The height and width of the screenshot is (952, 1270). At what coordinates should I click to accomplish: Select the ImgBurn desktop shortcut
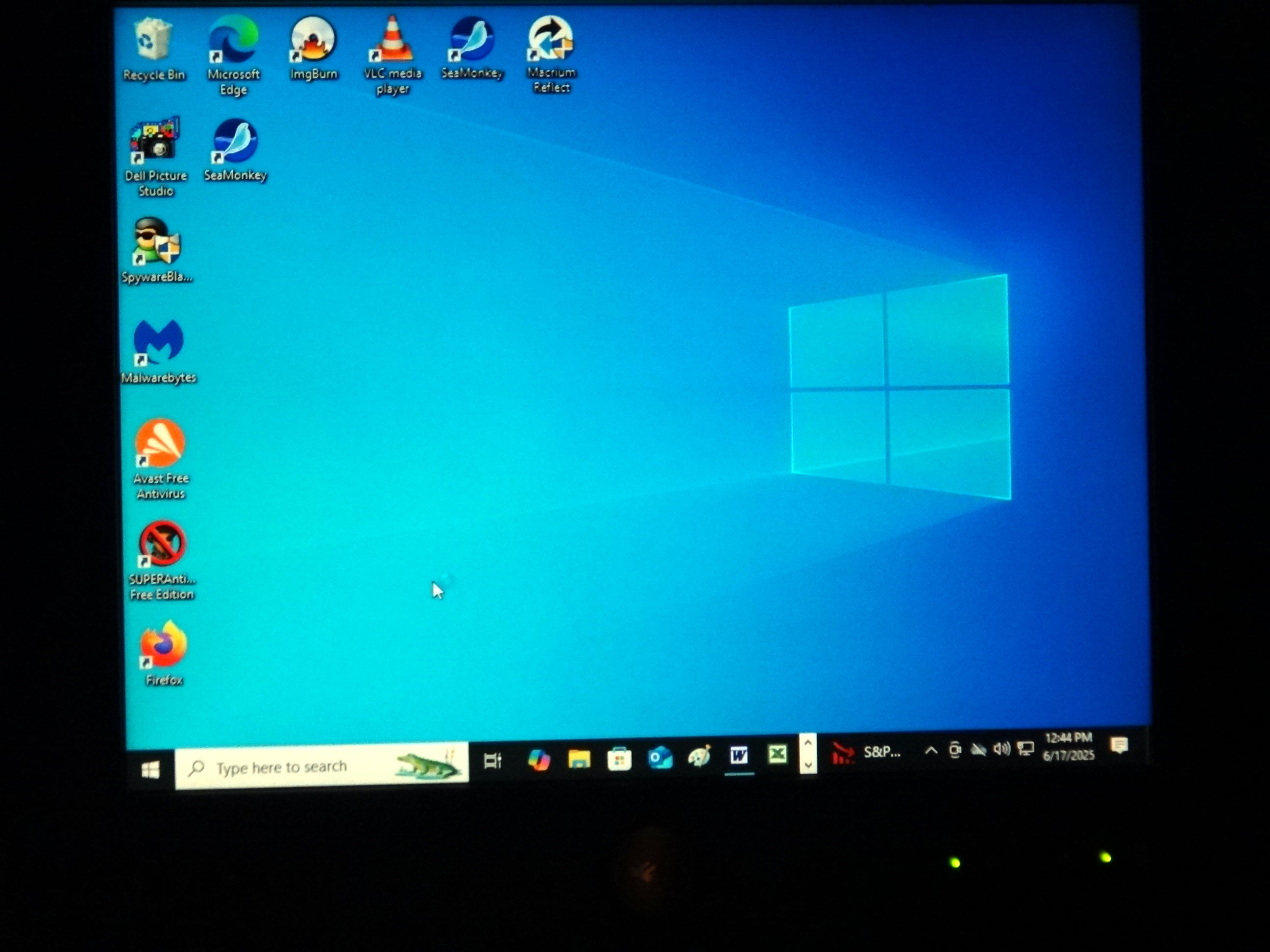pyautogui.click(x=314, y=48)
